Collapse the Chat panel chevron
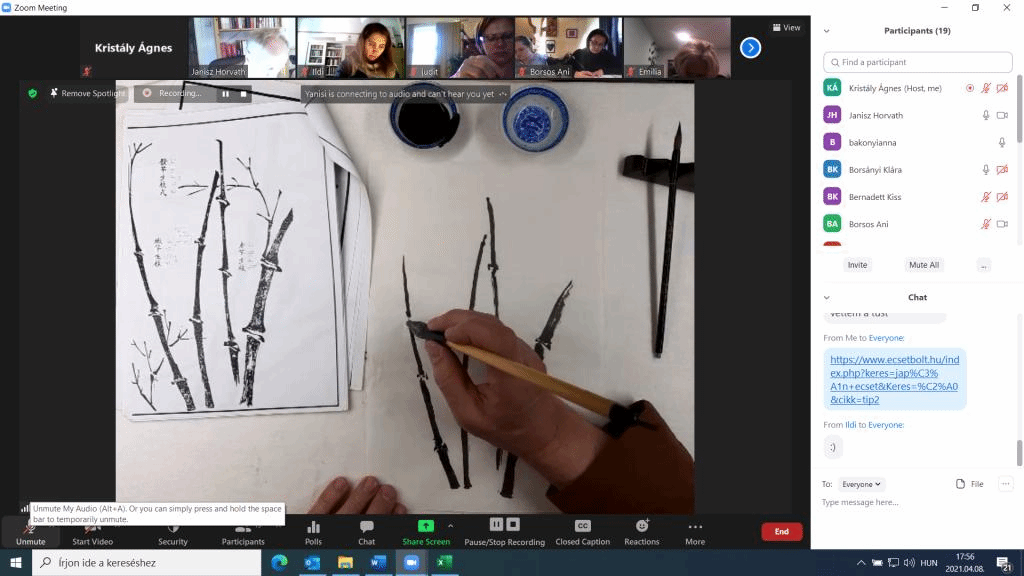 pyautogui.click(x=827, y=297)
